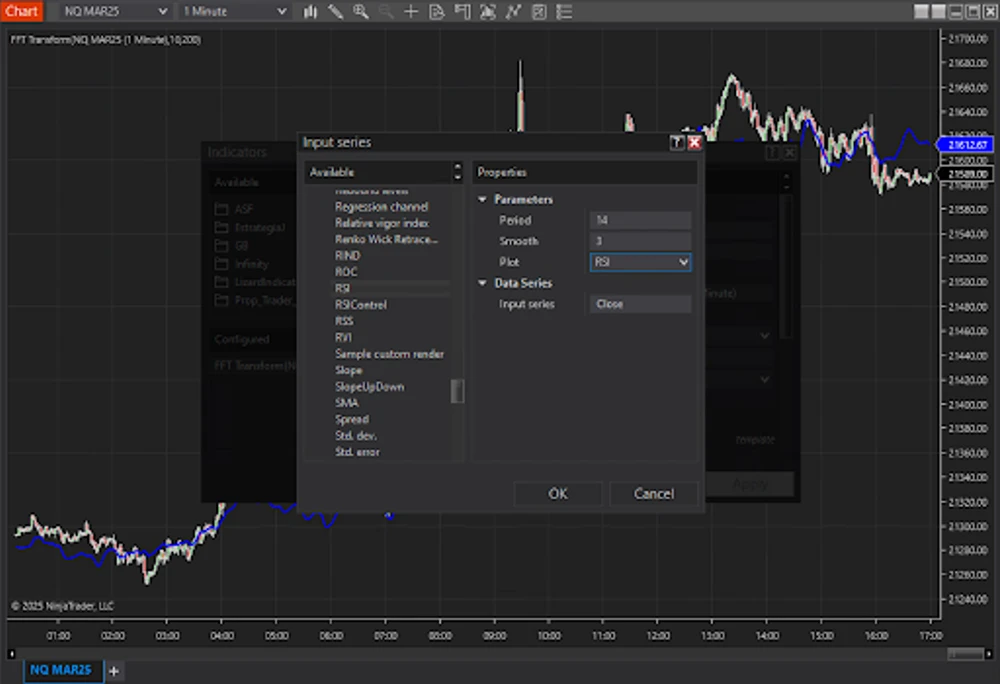The width and height of the screenshot is (1000, 684).
Task: Click the chart properties square icon
Action: (x=539, y=11)
